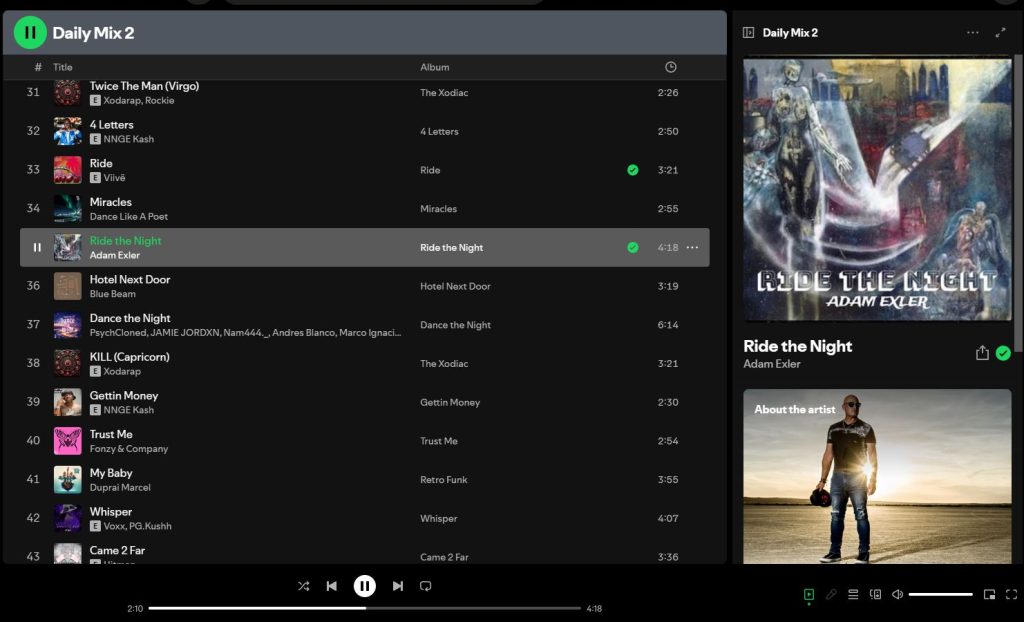Viewport: 1024px width, 622px height.
Task: Pause the track from the Ride the Night row
Action: click(x=37, y=248)
